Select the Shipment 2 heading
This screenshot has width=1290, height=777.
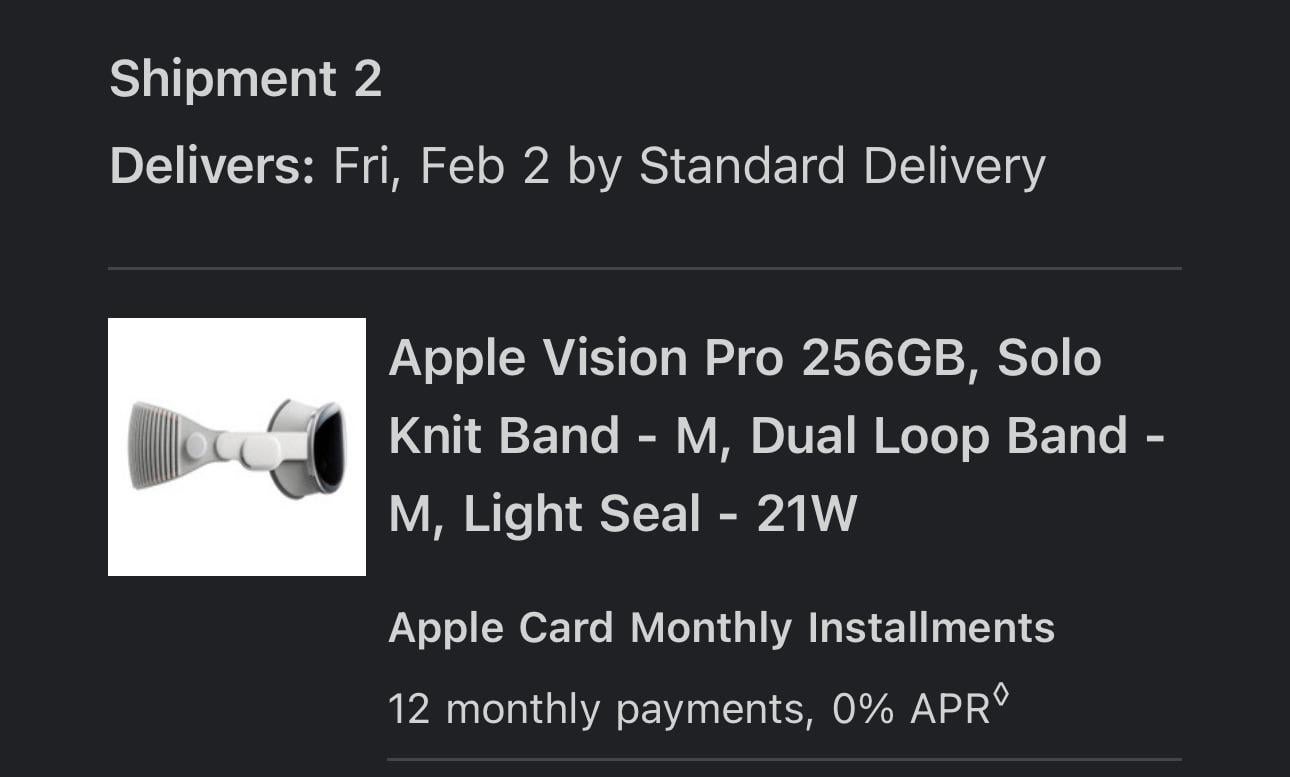[245, 79]
